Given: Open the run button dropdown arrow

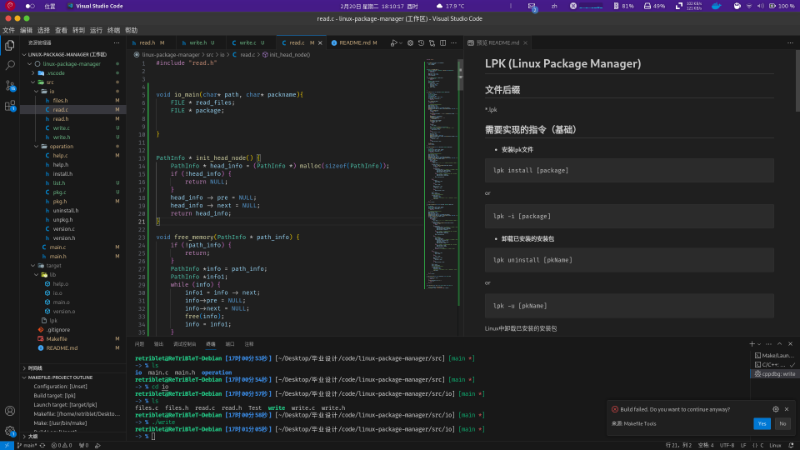Looking at the screenshot, I should click(x=401, y=43).
